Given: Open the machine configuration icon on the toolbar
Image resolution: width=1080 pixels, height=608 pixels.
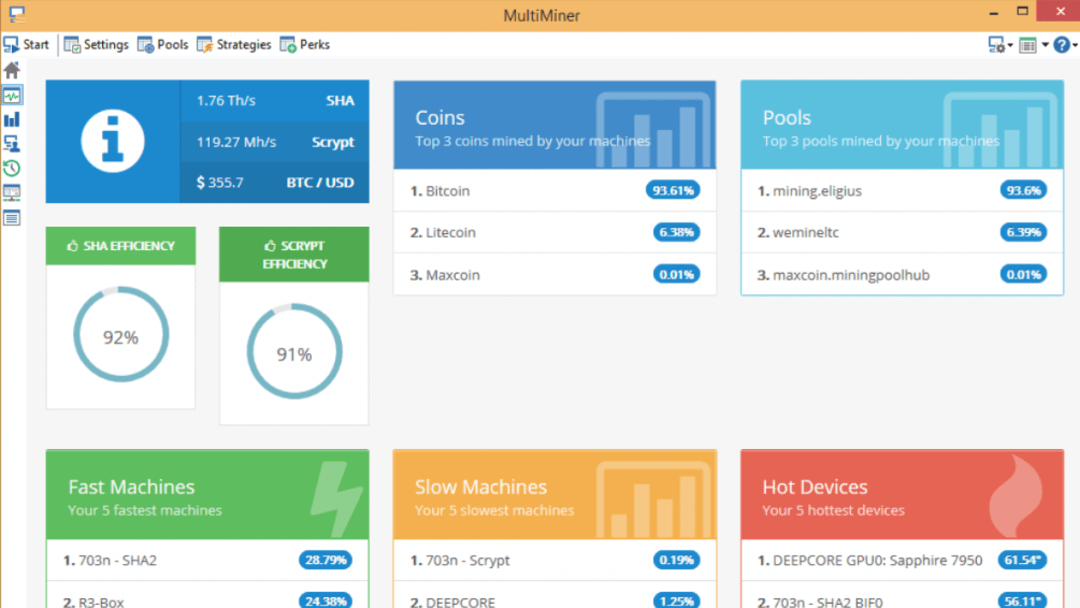Looking at the screenshot, I should (x=996, y=44).
